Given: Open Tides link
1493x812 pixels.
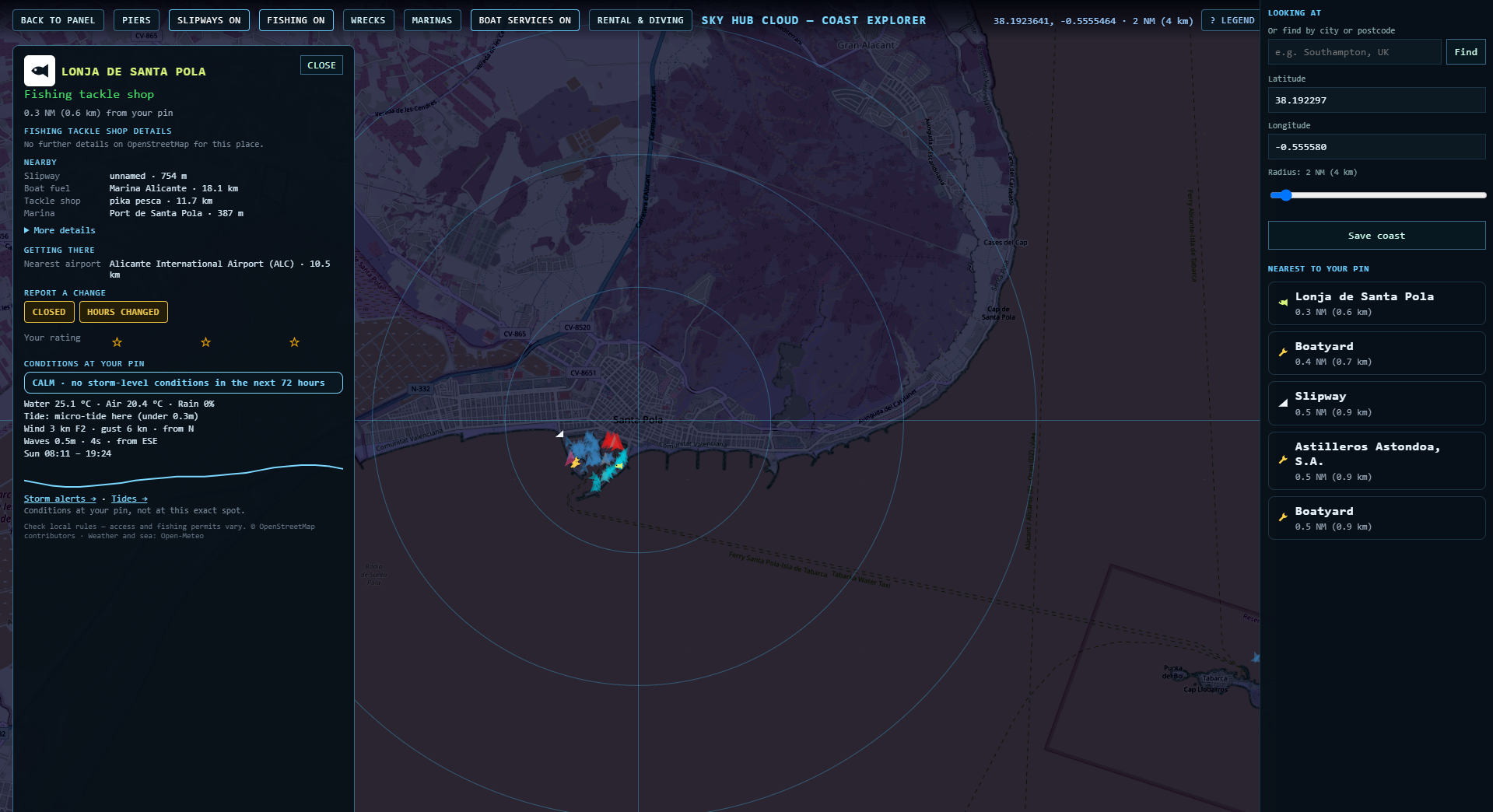Looking at the screenshot, I should point(129,499).
